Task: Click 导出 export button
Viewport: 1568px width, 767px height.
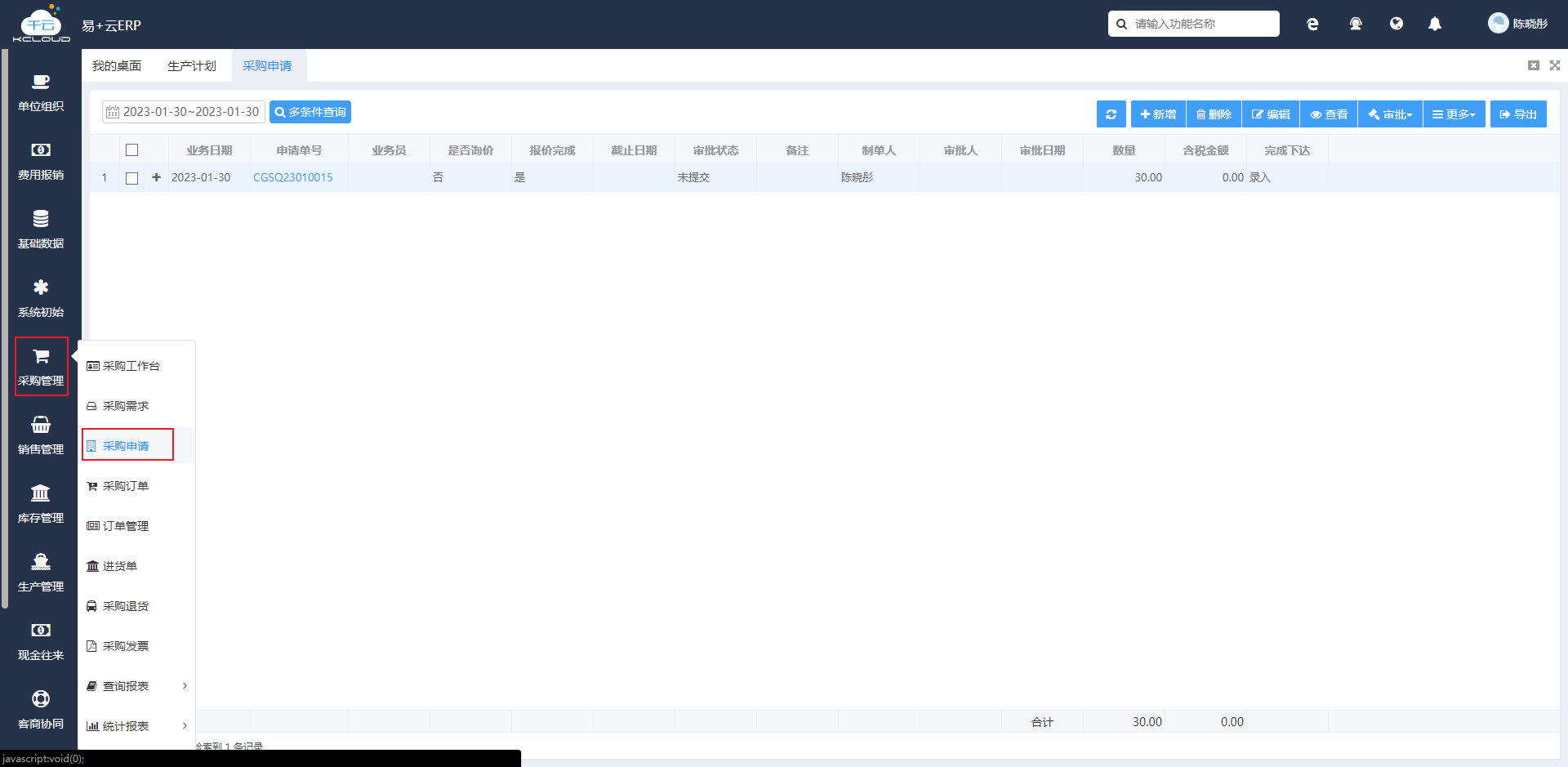Action: click(1518, 114)
